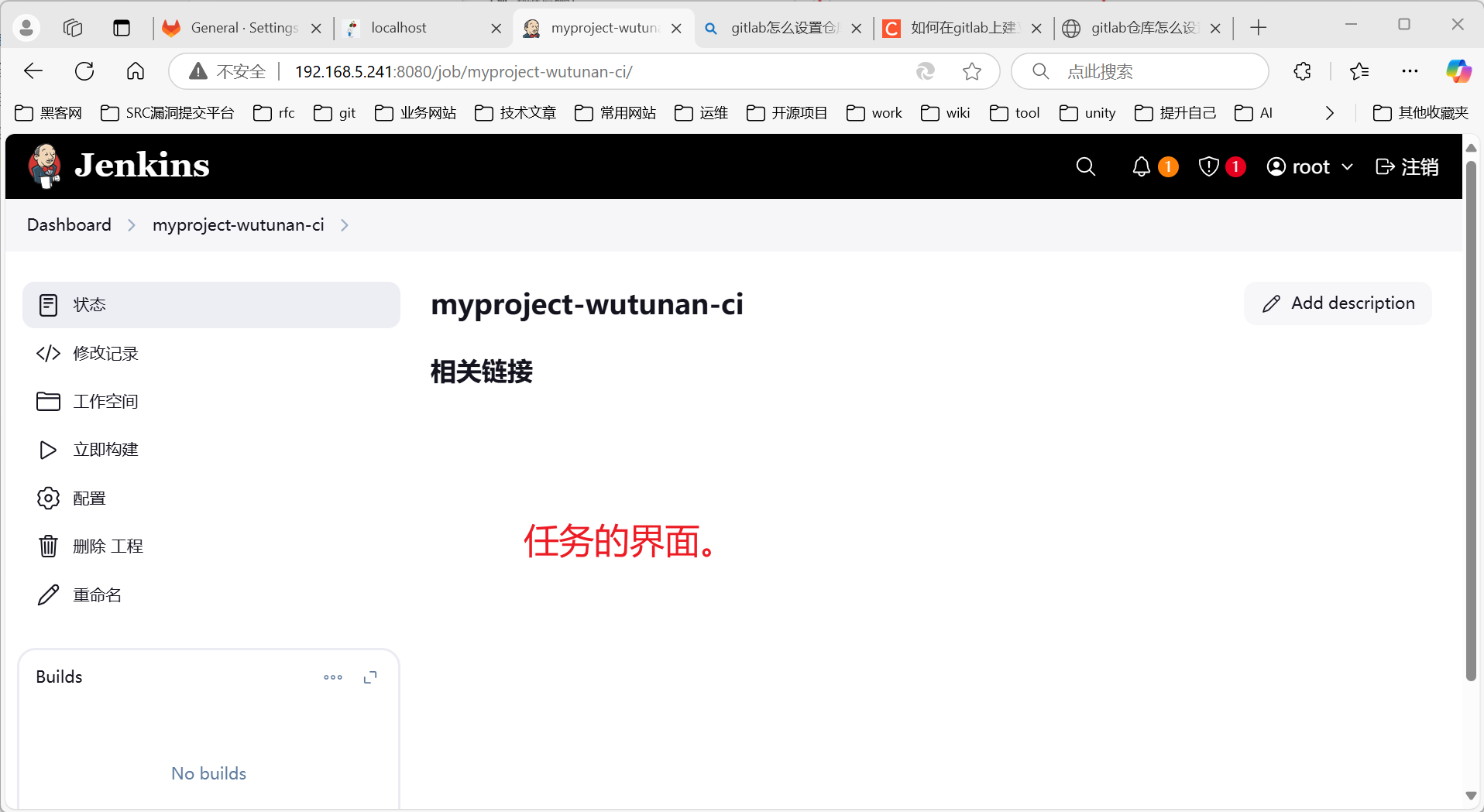
Task: Open the browser extensions puzzle icon
Action: (1303, 72)
